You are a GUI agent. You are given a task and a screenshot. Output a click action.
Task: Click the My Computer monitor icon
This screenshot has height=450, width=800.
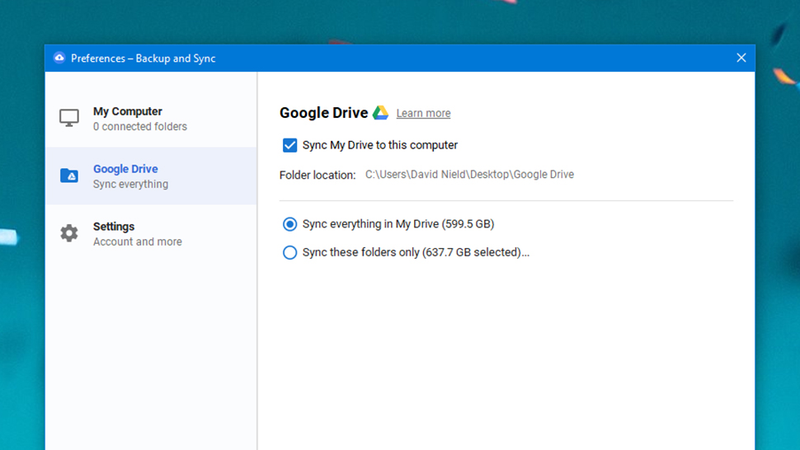[x=69, y=118]
